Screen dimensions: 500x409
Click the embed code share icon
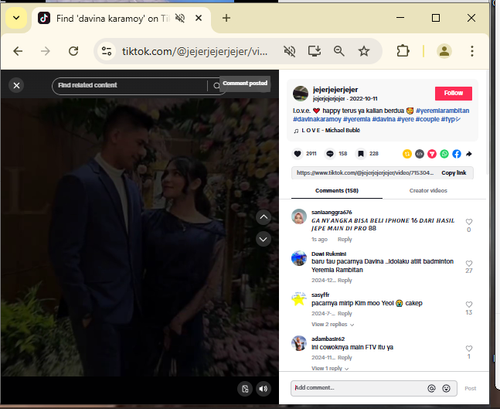pyautogui.click(x=419, y=154)
